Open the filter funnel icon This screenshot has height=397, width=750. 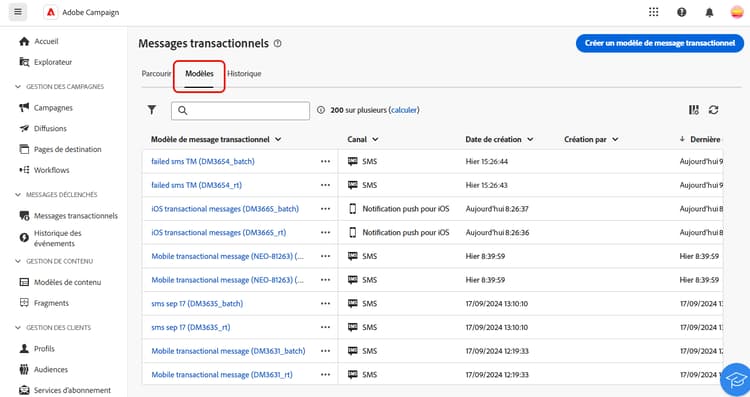click(x=152, y=110)
